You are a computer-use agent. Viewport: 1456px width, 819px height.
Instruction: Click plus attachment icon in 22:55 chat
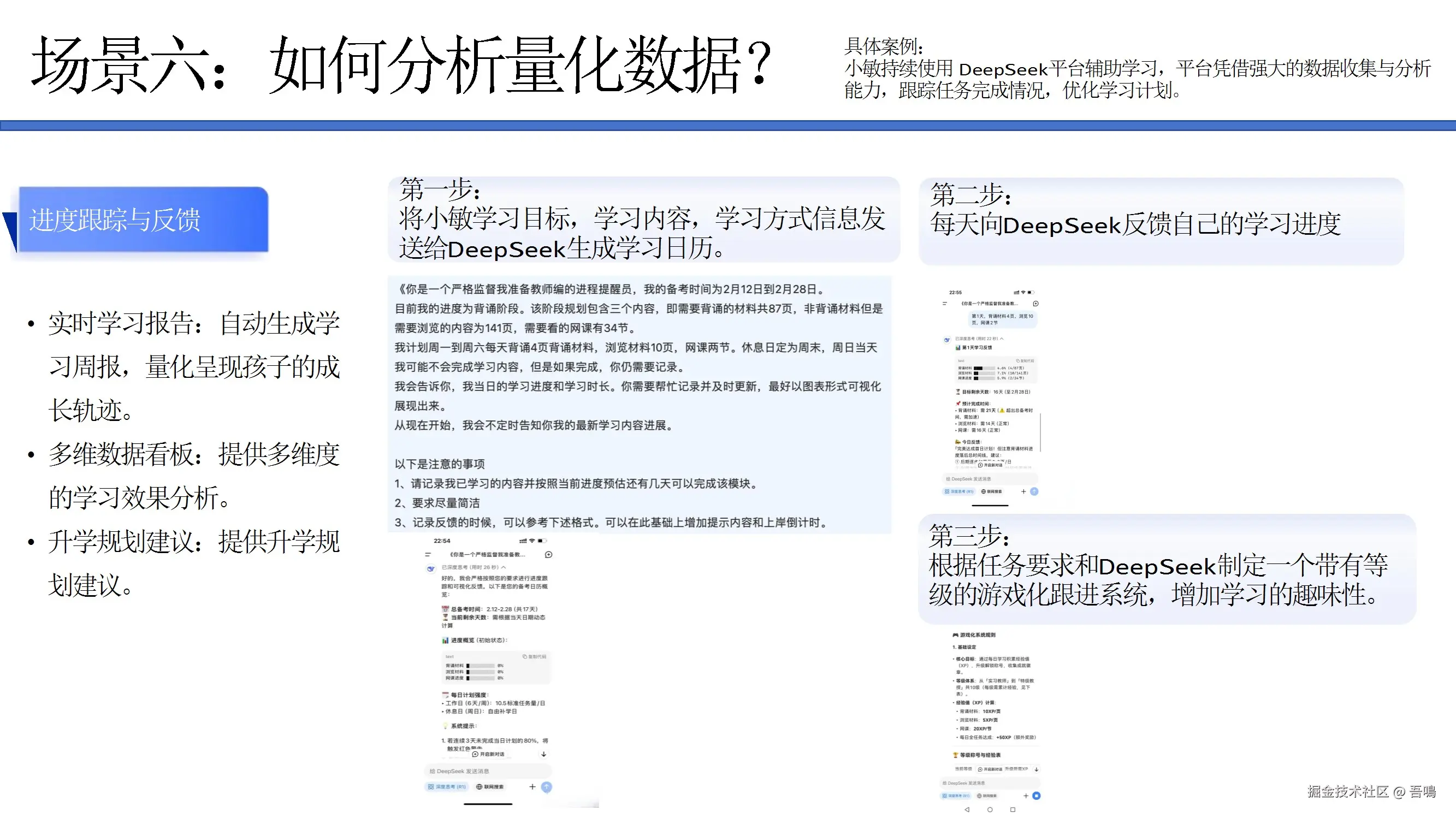[x=1023, y=491]
